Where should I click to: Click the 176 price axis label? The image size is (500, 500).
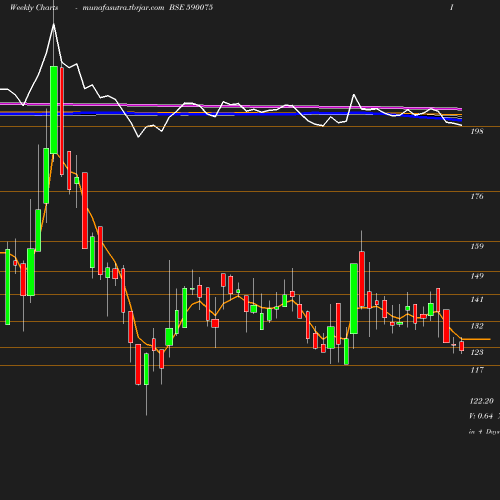tap(477, 197)
